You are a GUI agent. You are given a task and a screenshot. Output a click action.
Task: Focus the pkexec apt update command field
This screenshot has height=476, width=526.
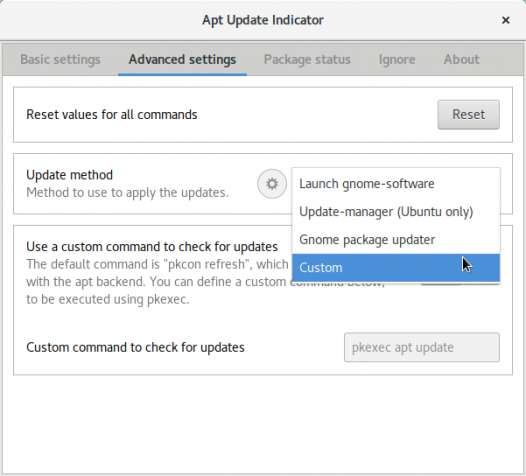click(x=422, y=347)
